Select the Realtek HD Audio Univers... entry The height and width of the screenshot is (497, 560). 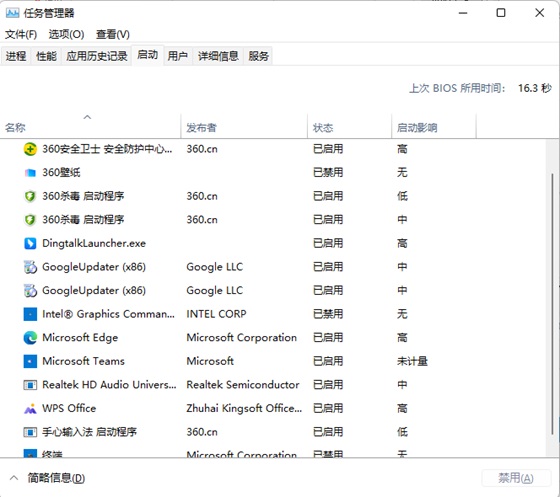[109, 385]
